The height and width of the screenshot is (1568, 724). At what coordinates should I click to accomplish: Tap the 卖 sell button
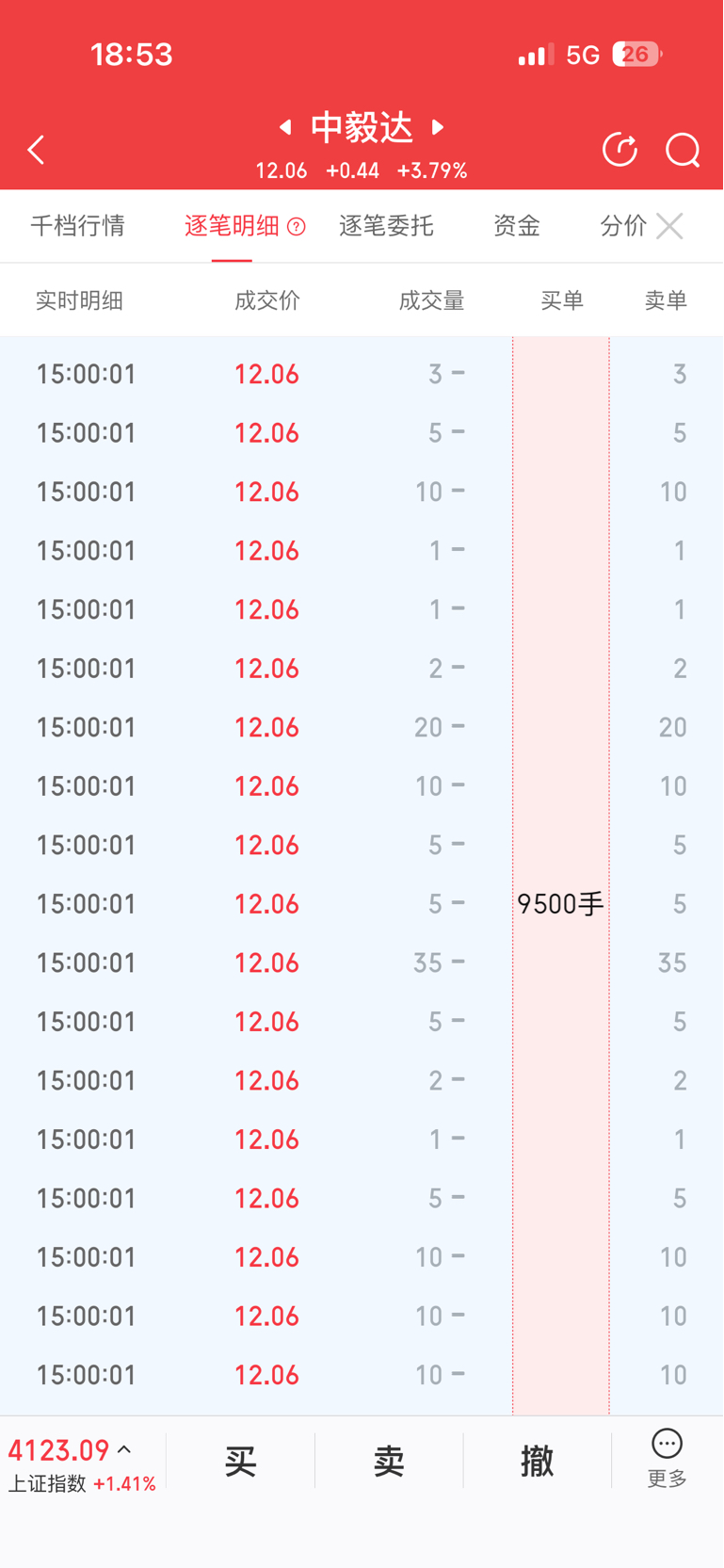tap(389, 1462)
